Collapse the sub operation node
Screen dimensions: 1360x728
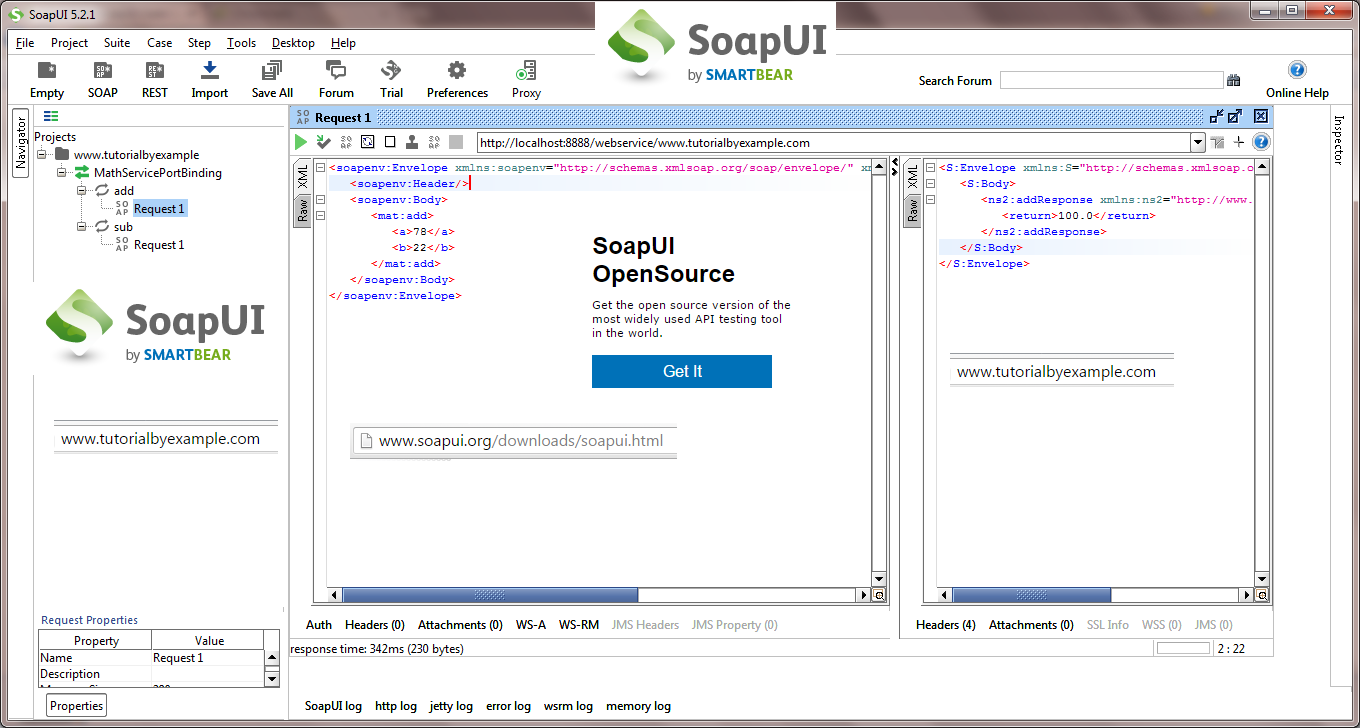[81, 227]
